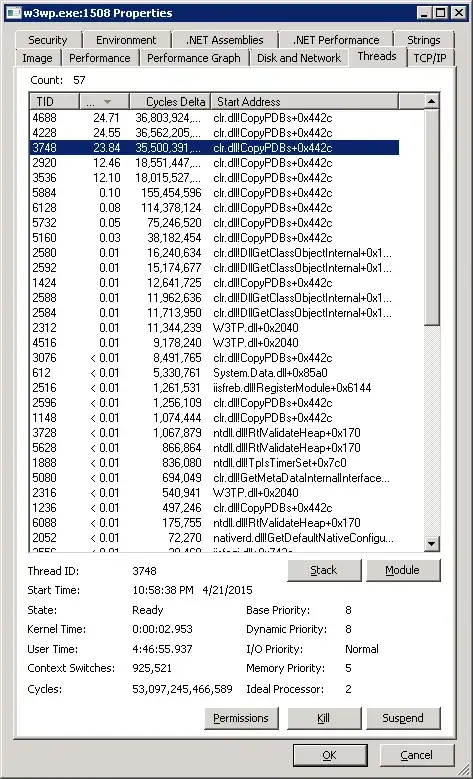This screenshot has height=779, width=473.
Task: Select the thread row with TID 1148
Action: coord(214,418)
